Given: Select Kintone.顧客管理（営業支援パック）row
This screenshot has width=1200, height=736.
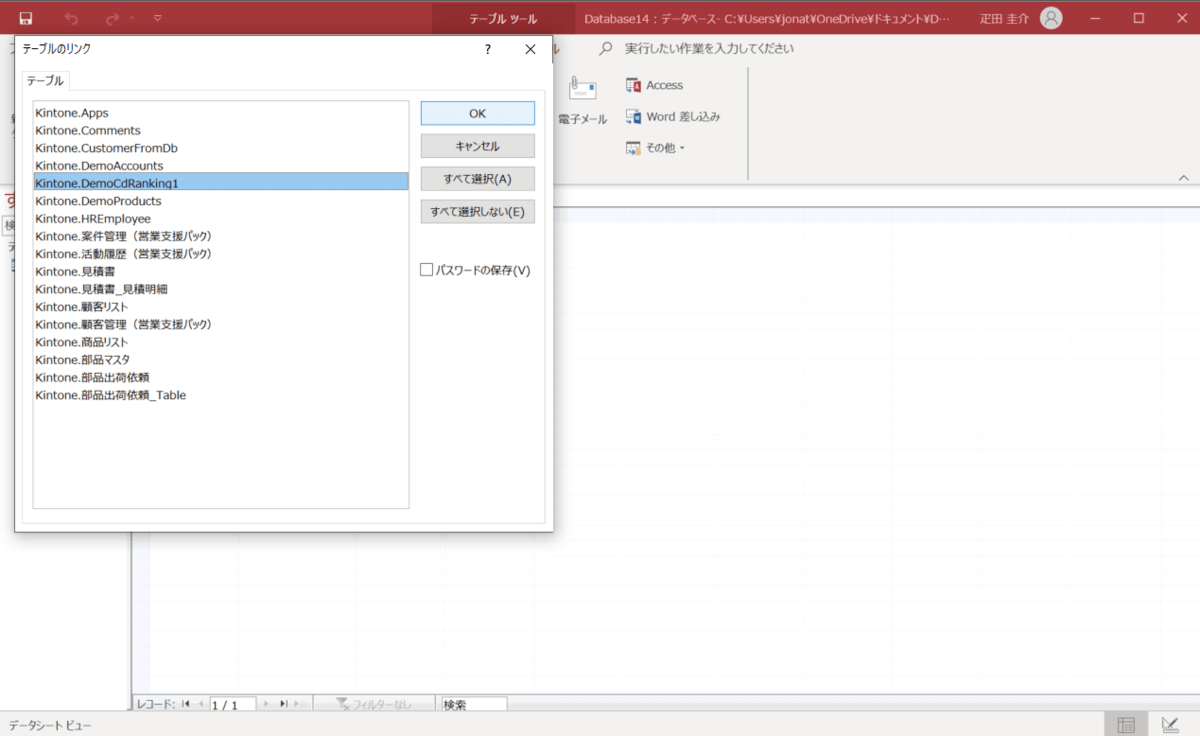Looking at the screenshot, I should [221, 324].
